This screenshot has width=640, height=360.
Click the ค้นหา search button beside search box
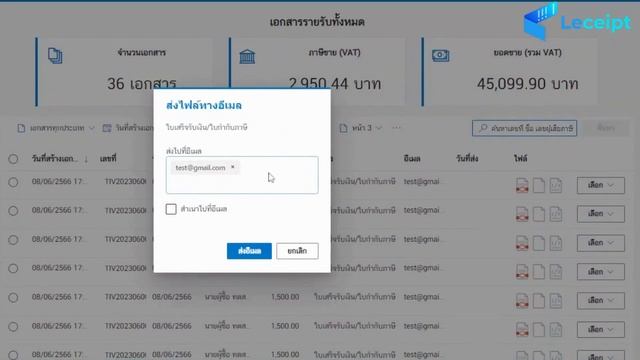606,128
